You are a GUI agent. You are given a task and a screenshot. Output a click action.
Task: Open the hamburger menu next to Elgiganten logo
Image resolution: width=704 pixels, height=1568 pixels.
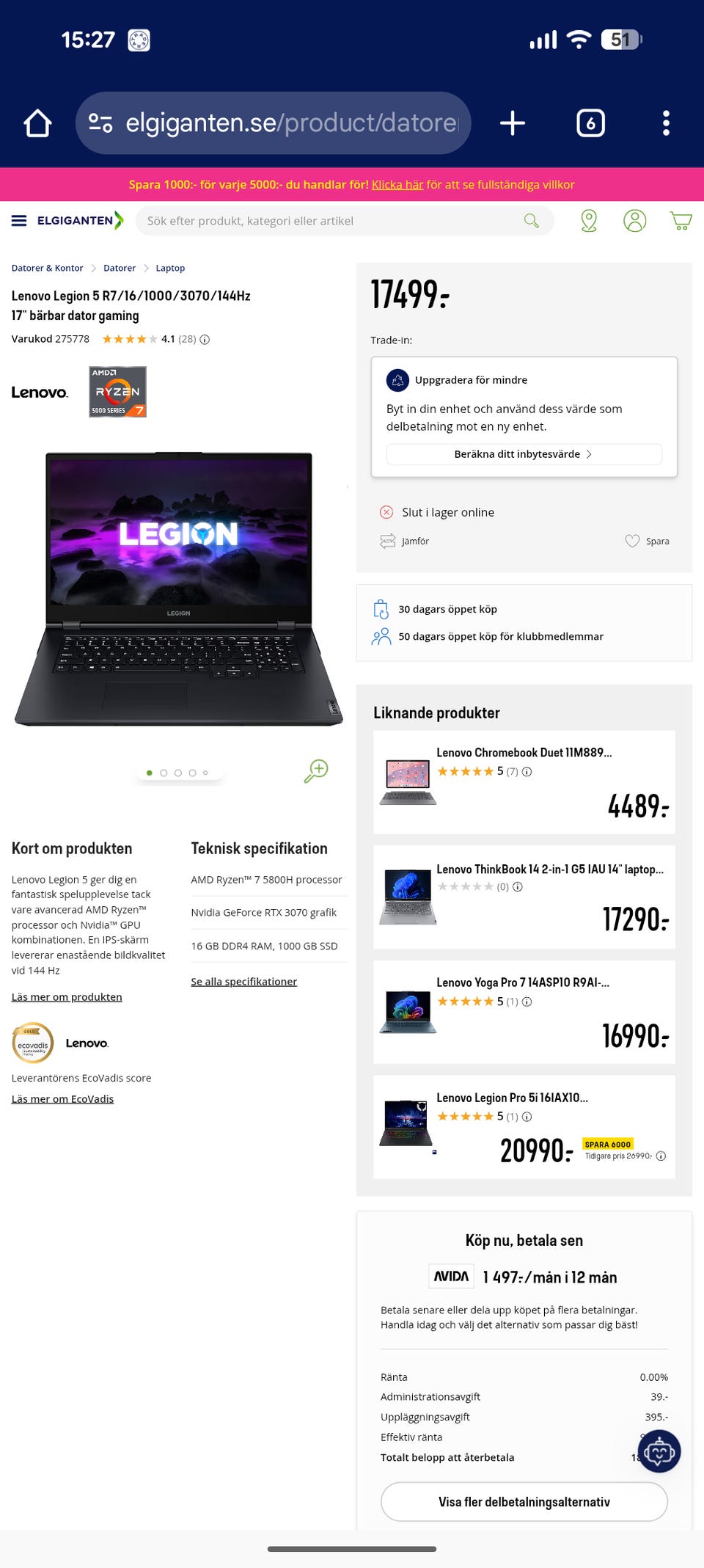pyautogui.click(x=19, y=221)
